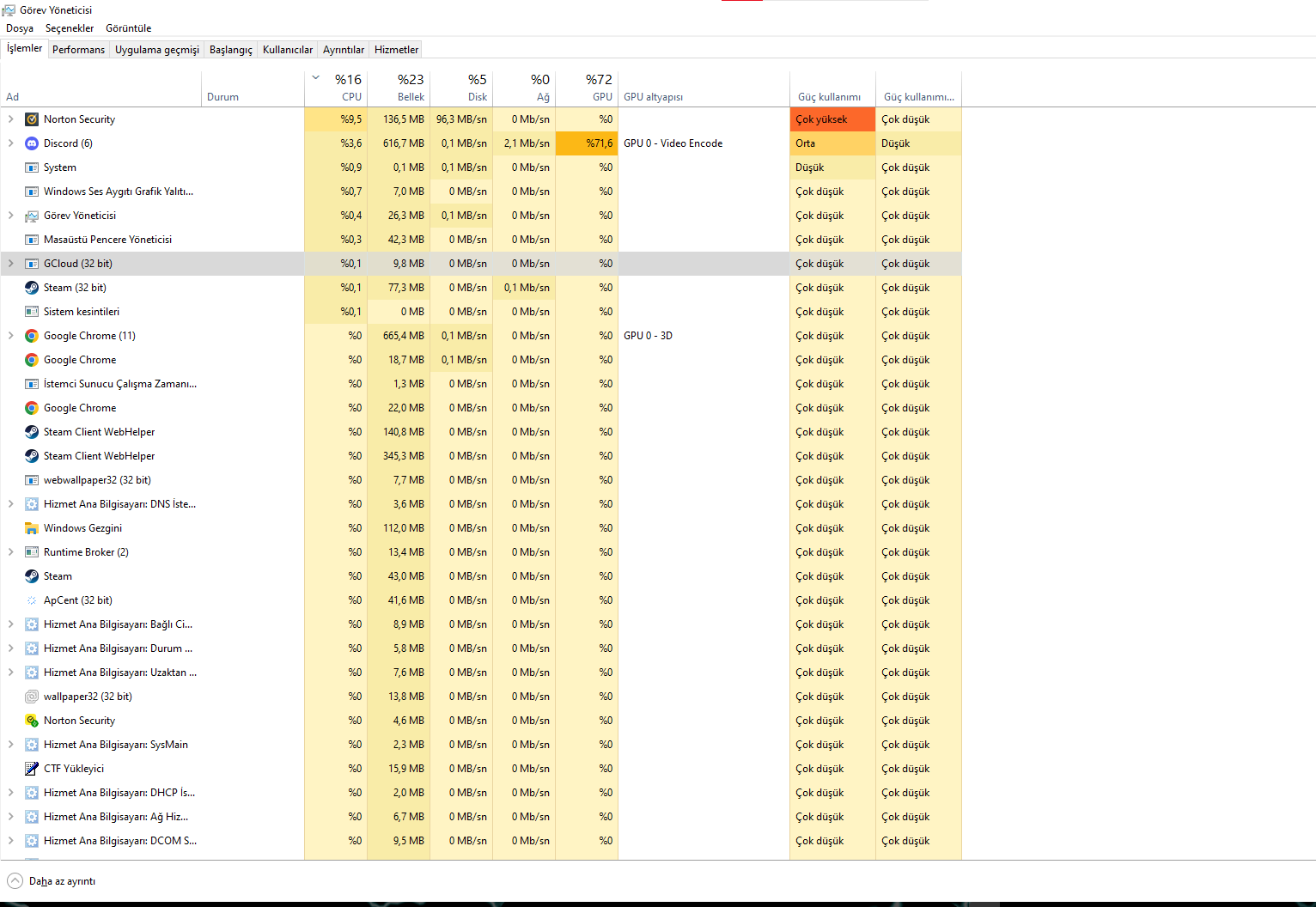Click the ApCent (32 bit) icon
Screen dimensions: 1316x907
coord(32,600)
